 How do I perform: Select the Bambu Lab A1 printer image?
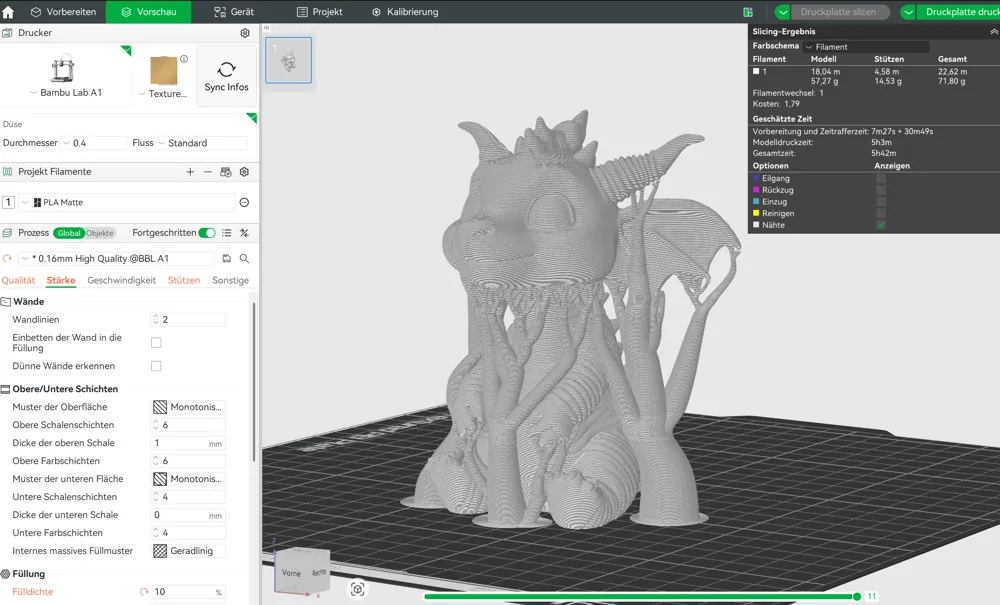click(x=62, y=69)
